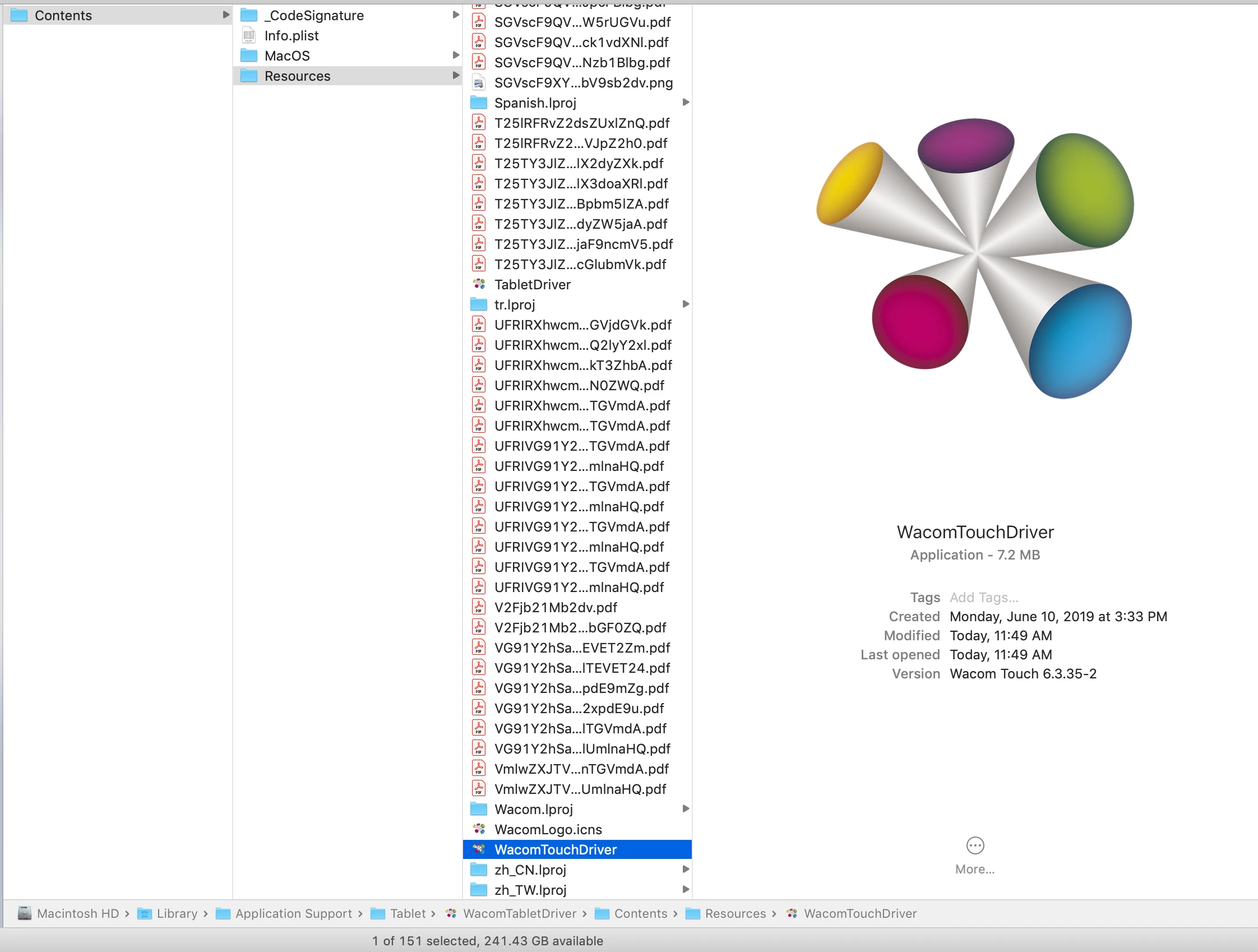The image size is (1258, 952).
Task: Click the Resources folder disclosure arrow
Action: pos(456,75)
